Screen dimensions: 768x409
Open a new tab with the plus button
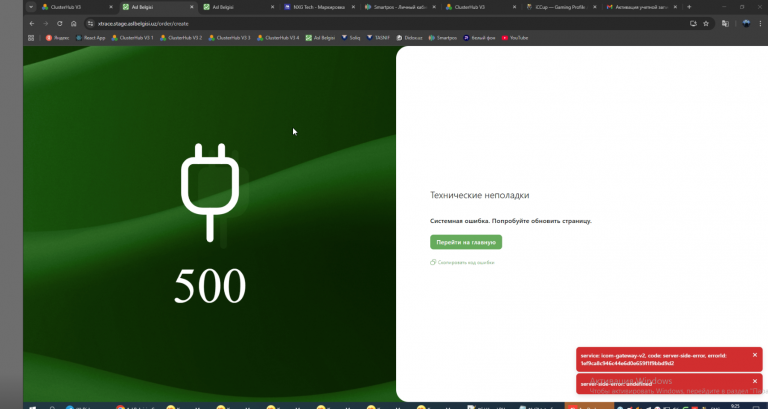[x=689, y=7]
